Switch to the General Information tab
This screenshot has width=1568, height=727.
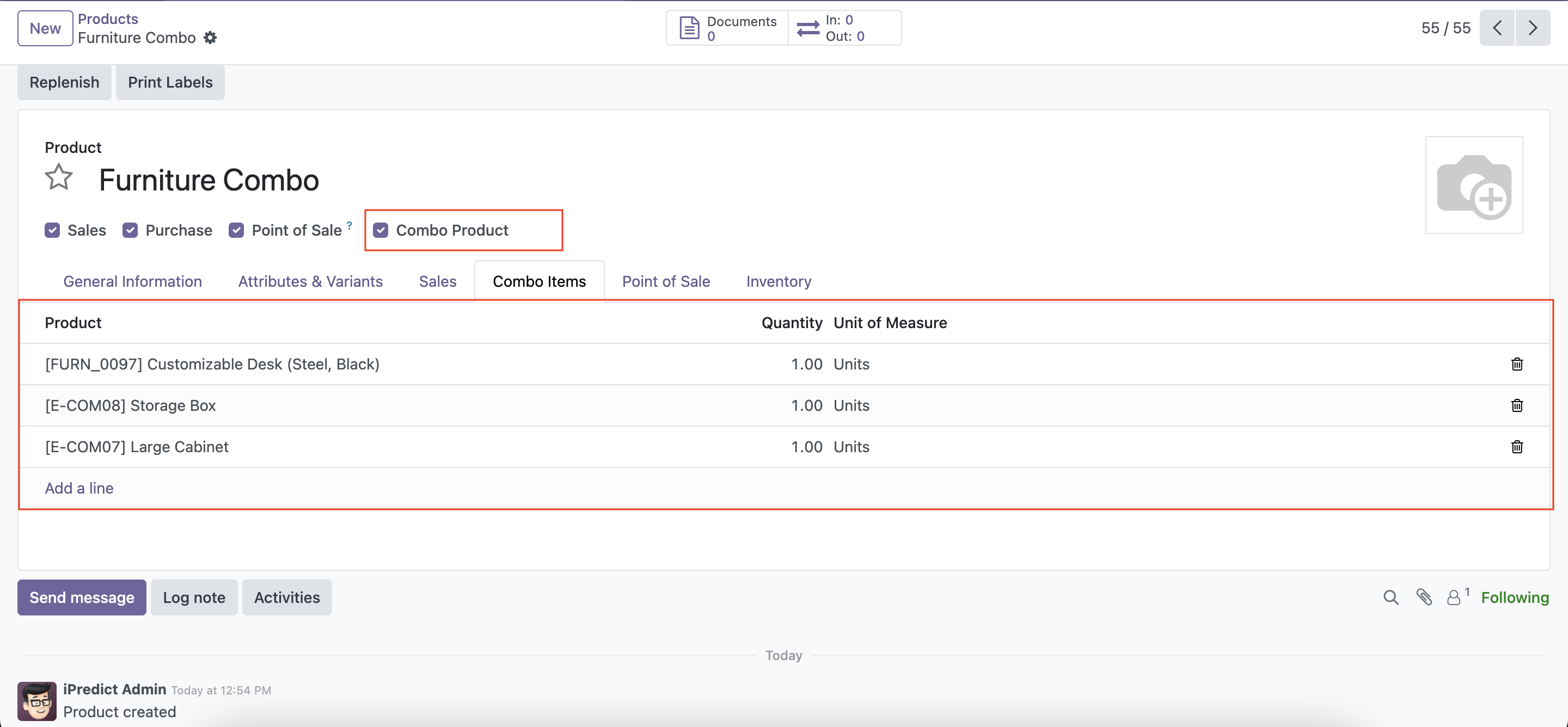132,281
